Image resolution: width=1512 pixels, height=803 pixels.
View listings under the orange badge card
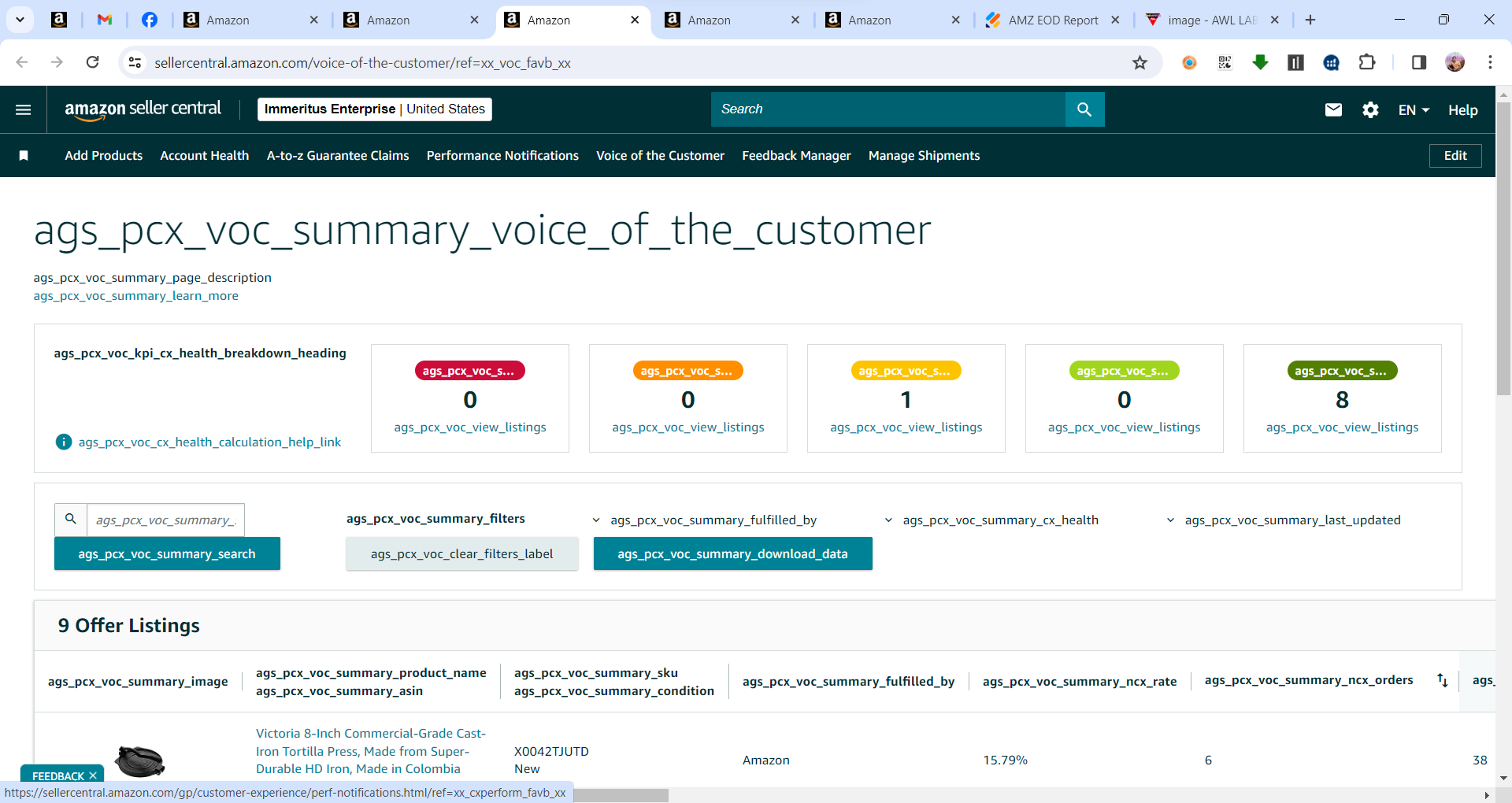tap(688, 427)
